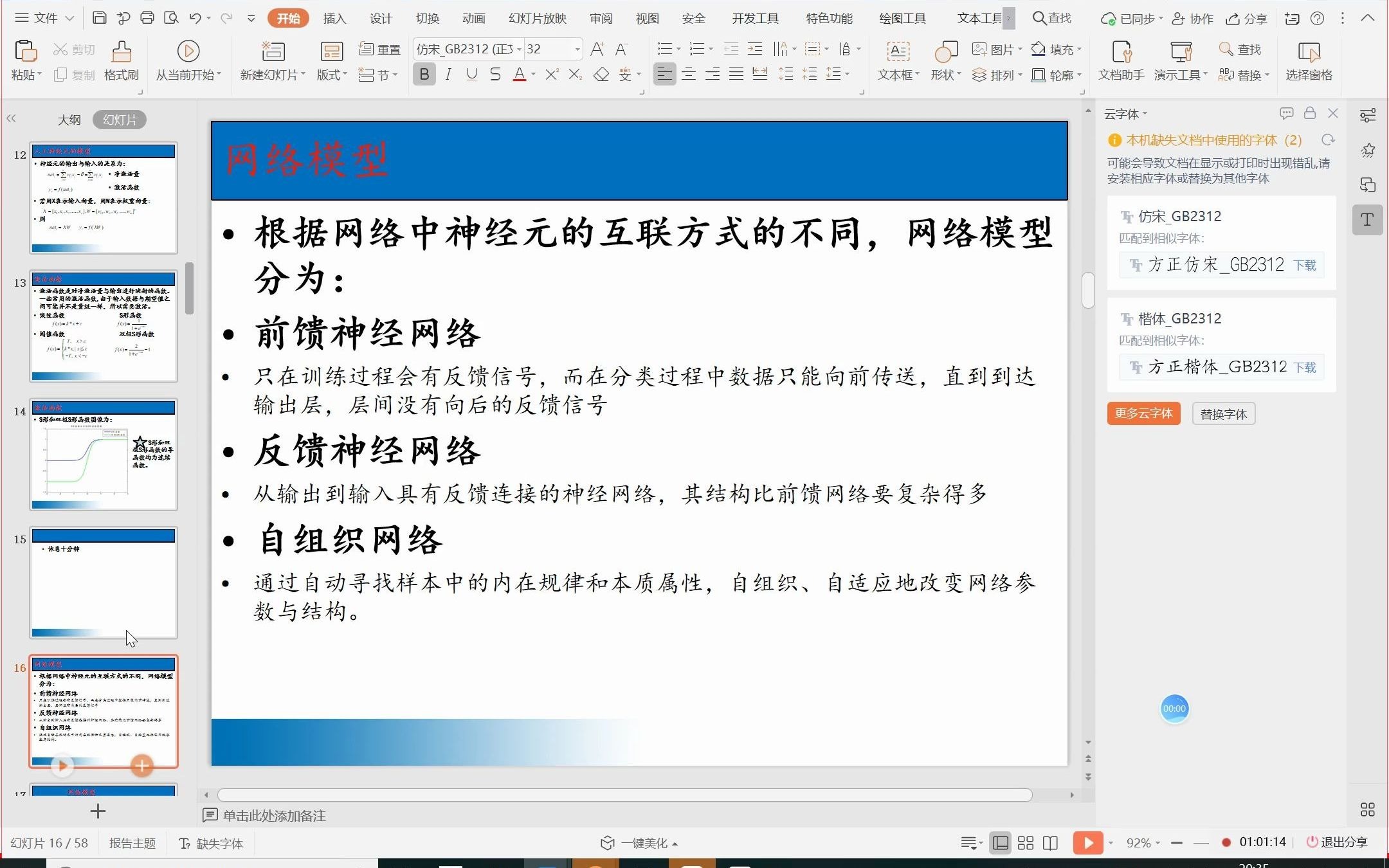Open the Slide Show (幻灯片放映) tab
This screenshot has height=868, width=1389.
pos(538,18)
